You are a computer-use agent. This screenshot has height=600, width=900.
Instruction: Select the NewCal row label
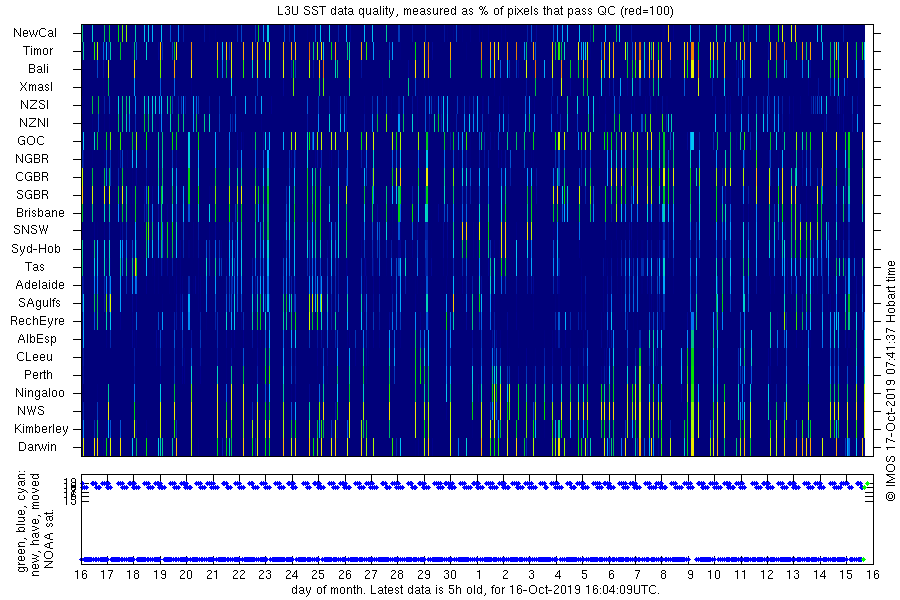click(x=35, y=33)
